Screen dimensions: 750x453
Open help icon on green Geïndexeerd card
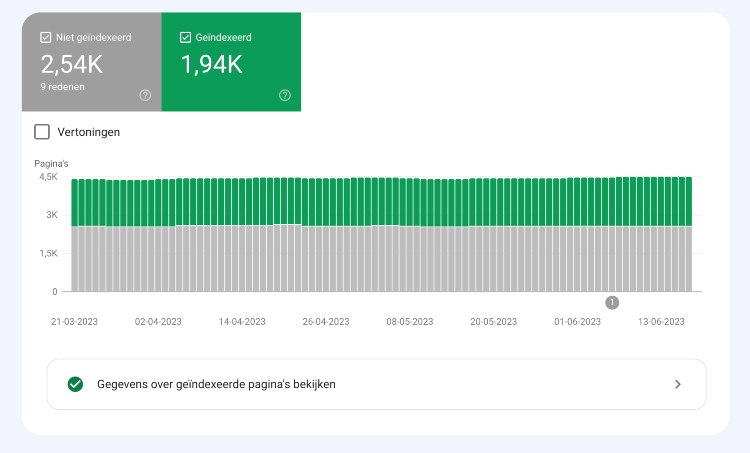pyautogui.click(x=285, y=95)
